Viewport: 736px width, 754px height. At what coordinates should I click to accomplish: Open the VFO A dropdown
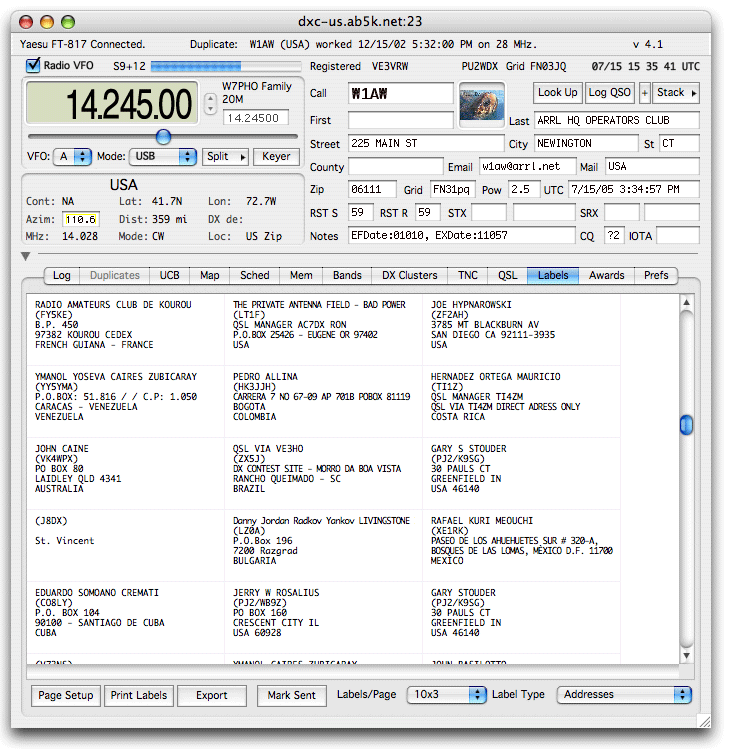click(x=74, y=157)
